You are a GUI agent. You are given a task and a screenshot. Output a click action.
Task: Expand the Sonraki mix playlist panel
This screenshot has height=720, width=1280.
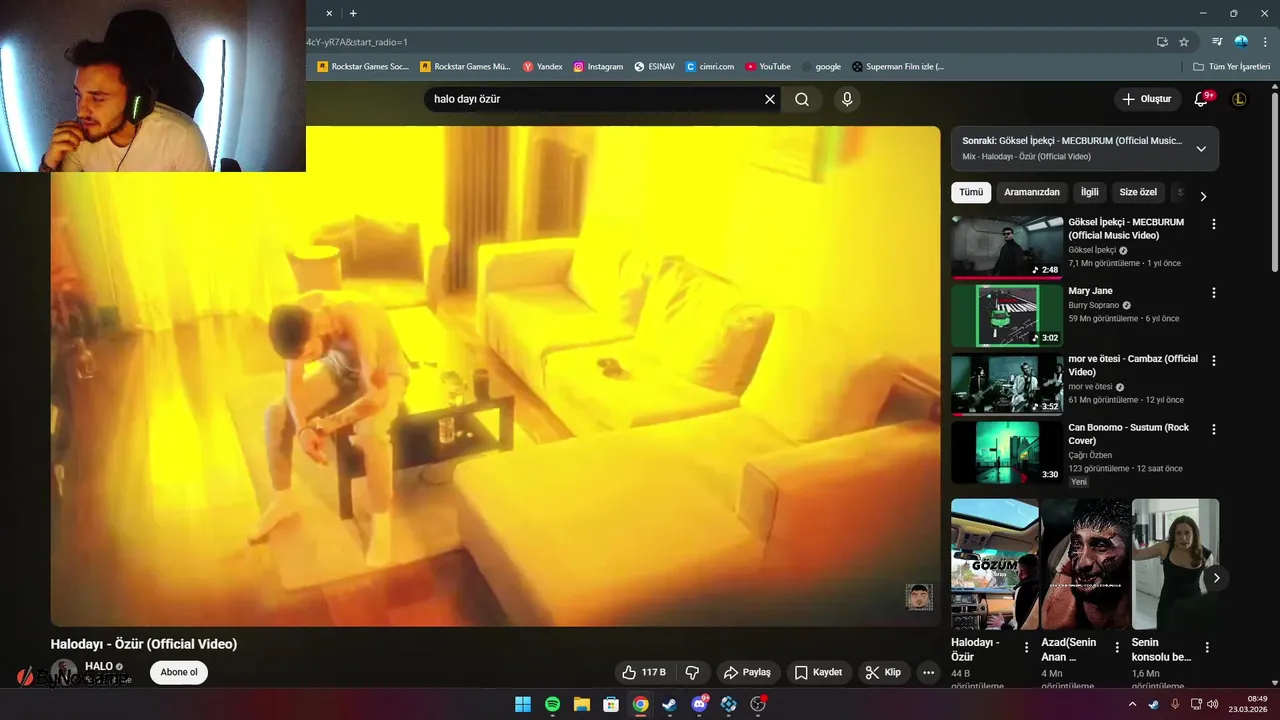pyautogui.click(x=1201, y=149)
